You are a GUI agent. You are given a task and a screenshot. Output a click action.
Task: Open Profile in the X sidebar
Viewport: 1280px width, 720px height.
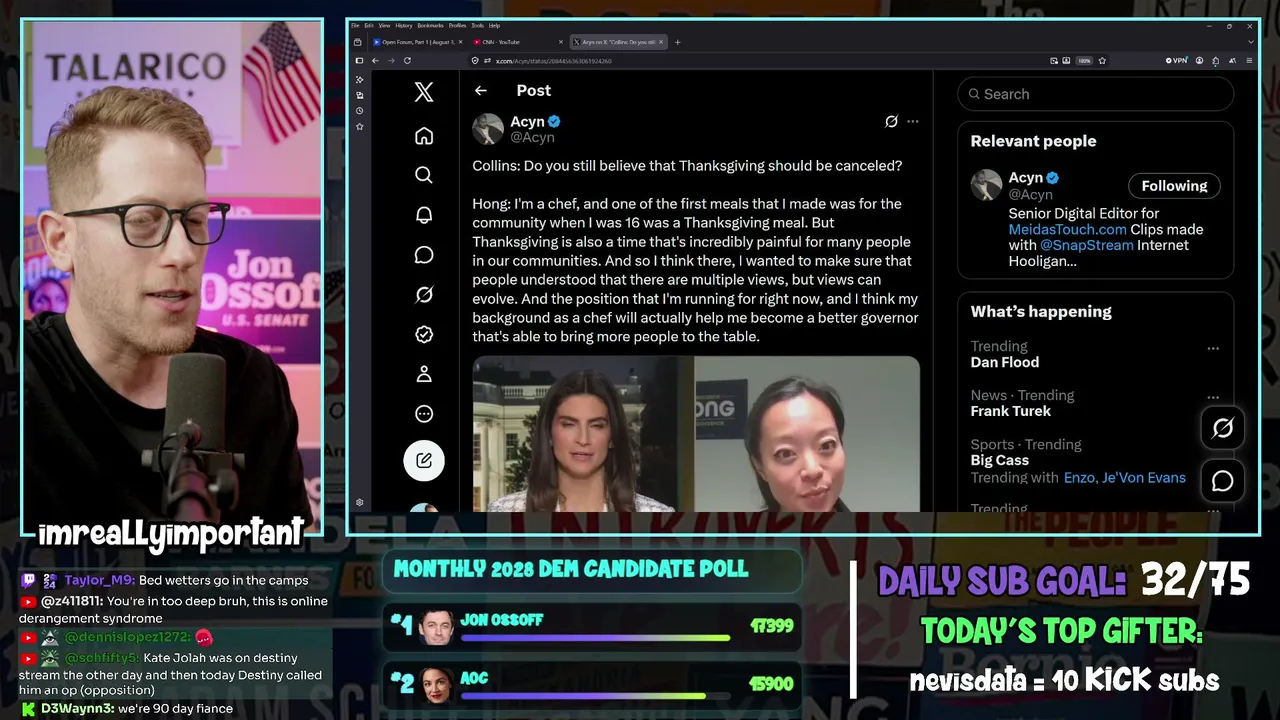click(424, 374)
